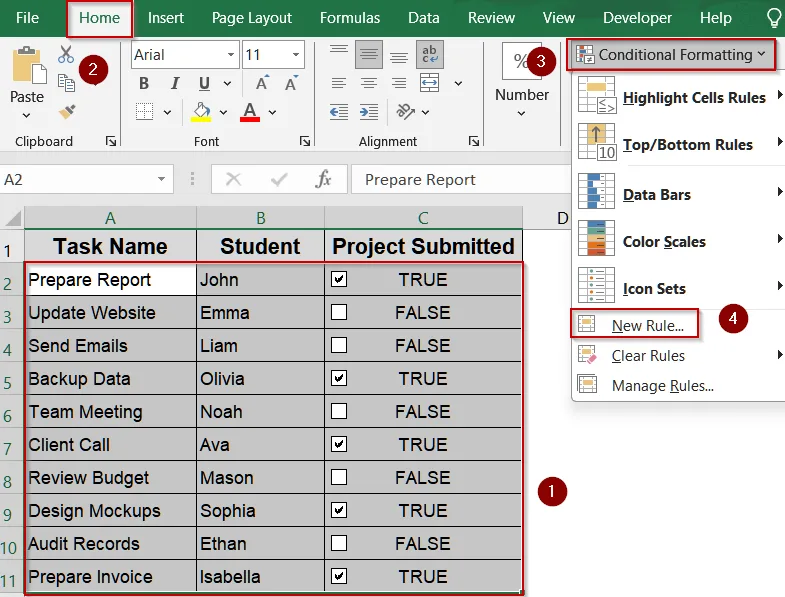Increase indent
The width and height of the screenshot is (785, 597).
pyautogui.click(x=369, y=112)
